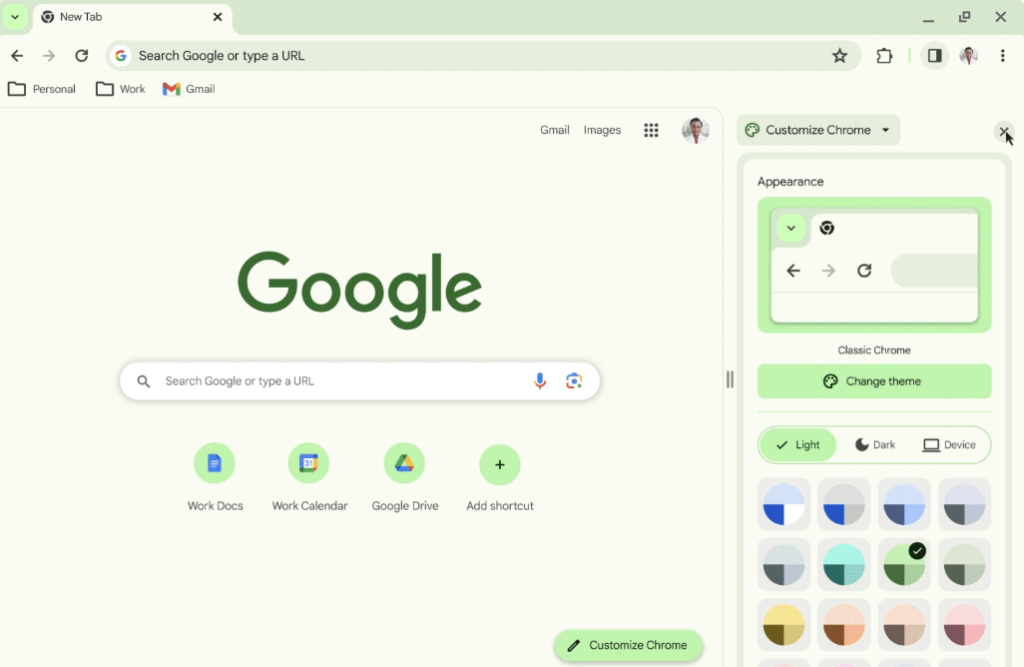Close the Customize Chrome side panel
This screenshot has width=1024, height=667.
(x=1004, y=131)
